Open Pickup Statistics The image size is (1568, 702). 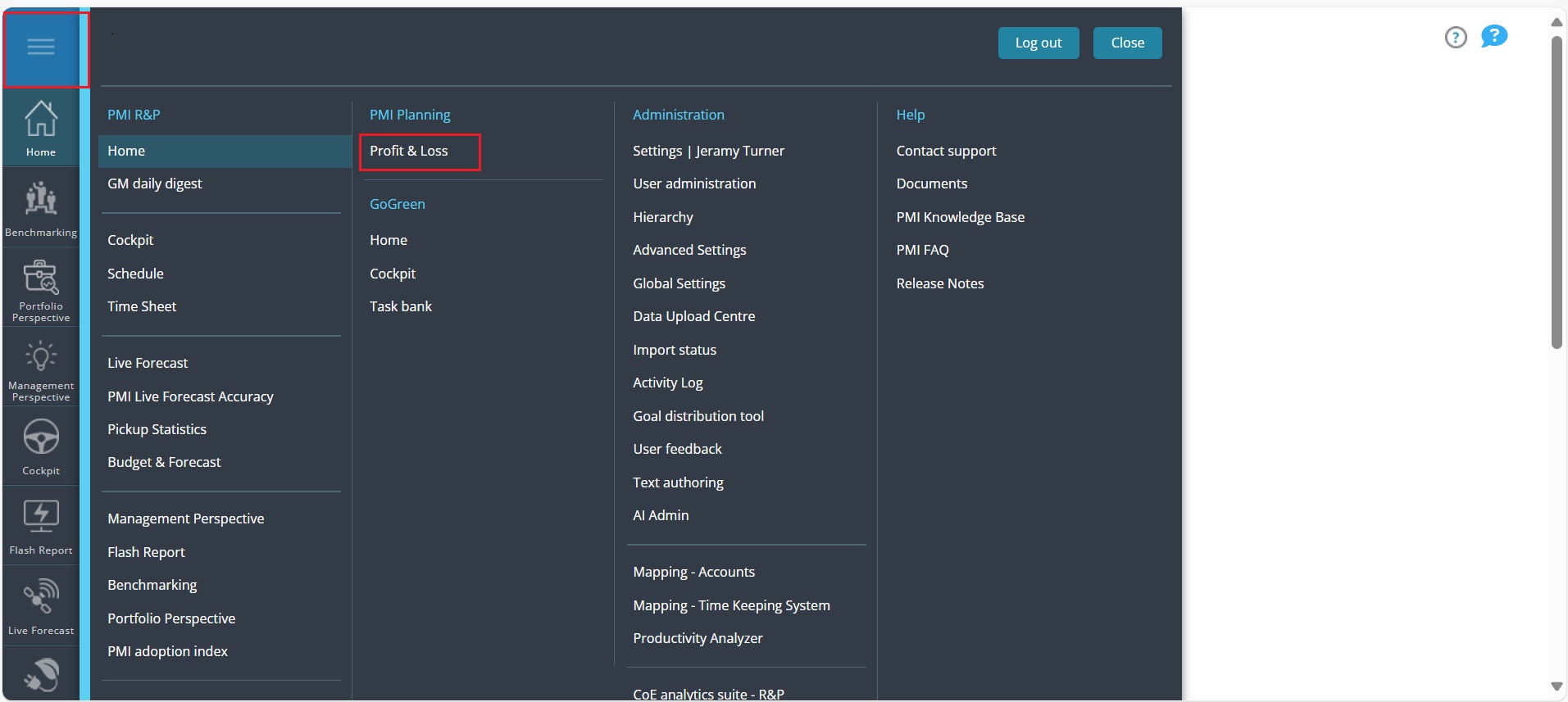point(157,429)
